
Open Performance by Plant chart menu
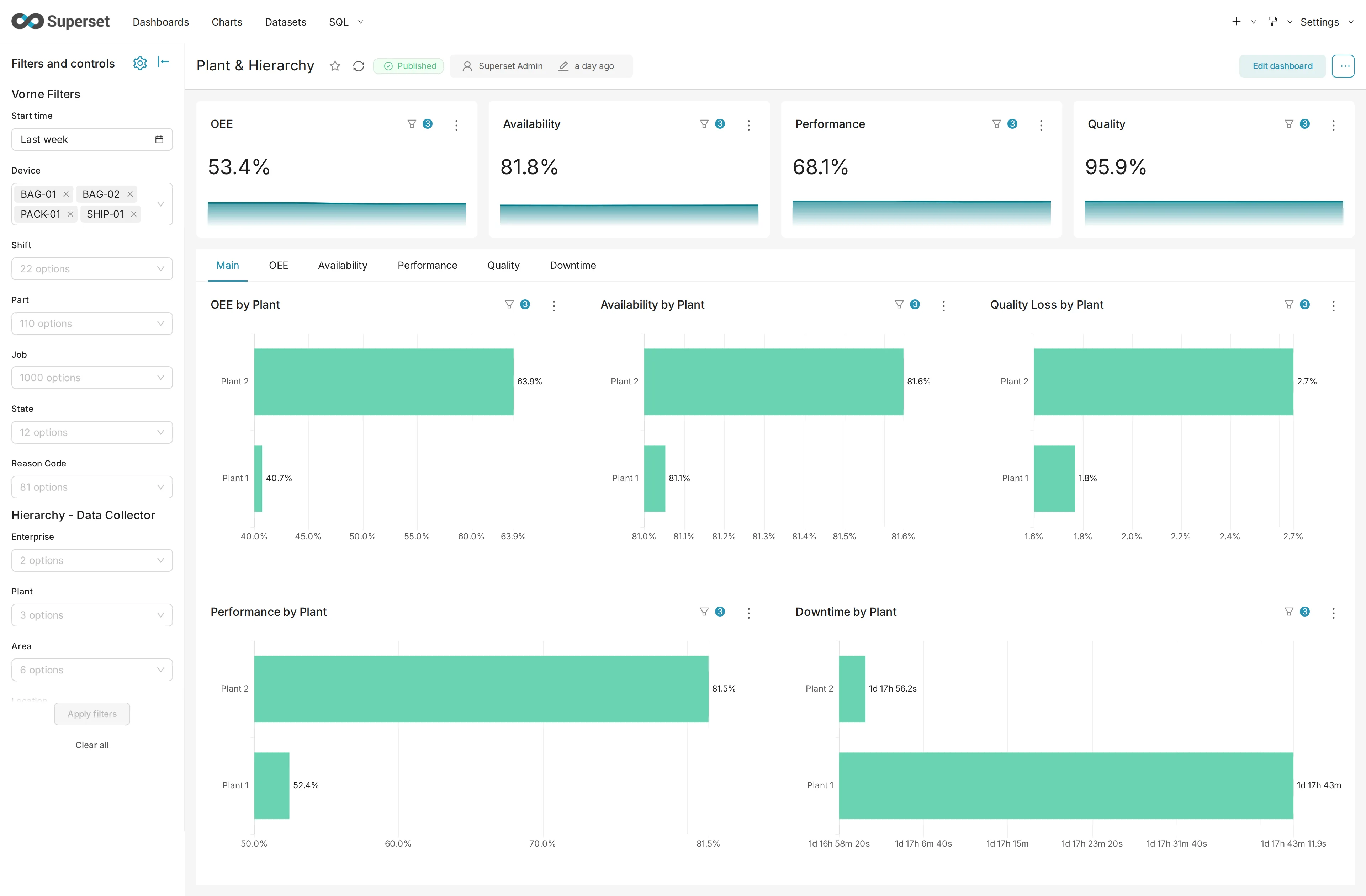coord(748,613)
